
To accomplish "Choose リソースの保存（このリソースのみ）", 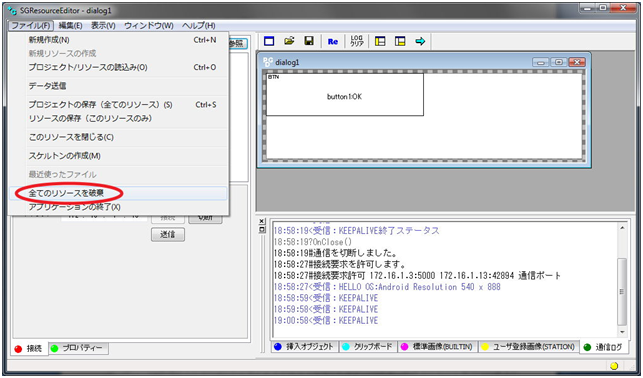I will pyautogui.click(x=118, y=118).
